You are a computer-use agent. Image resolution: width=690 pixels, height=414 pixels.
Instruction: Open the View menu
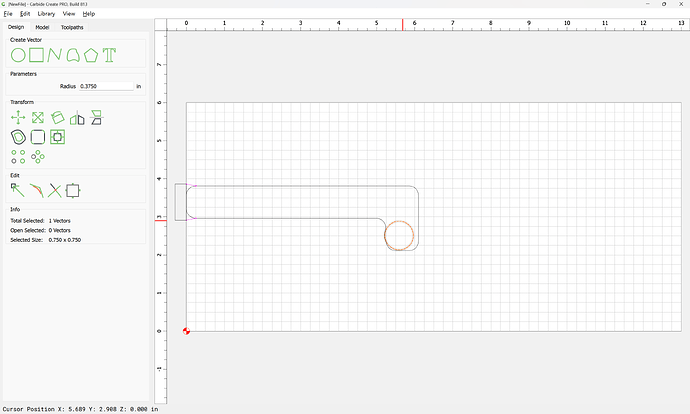(x=69, y=14)
